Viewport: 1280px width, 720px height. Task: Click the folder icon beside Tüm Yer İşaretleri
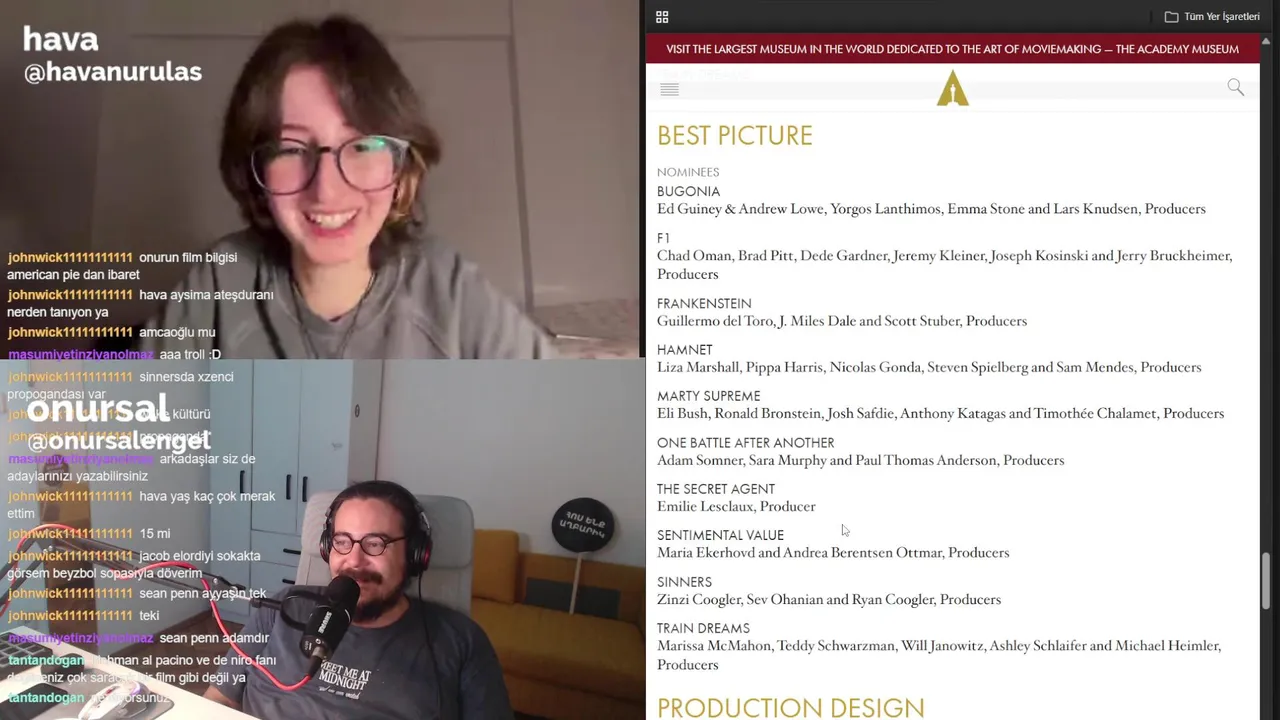coord(1171,17)
